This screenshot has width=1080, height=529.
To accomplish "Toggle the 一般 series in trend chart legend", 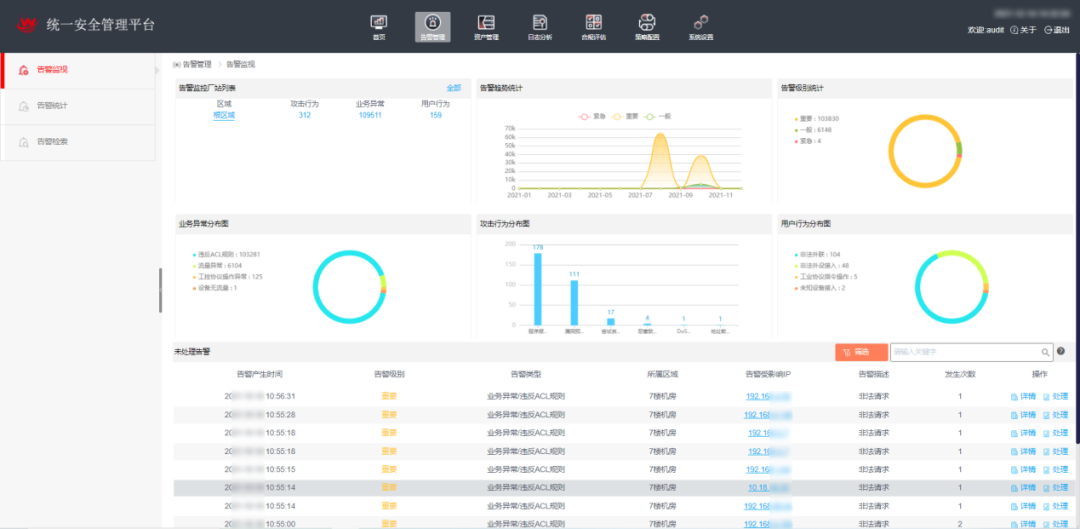I will (x=657, y=116).
